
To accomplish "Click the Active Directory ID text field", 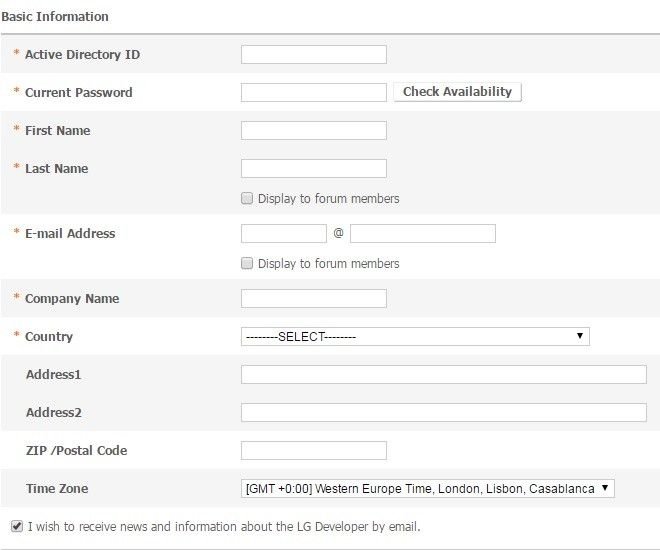I will (x=314, y=55).
